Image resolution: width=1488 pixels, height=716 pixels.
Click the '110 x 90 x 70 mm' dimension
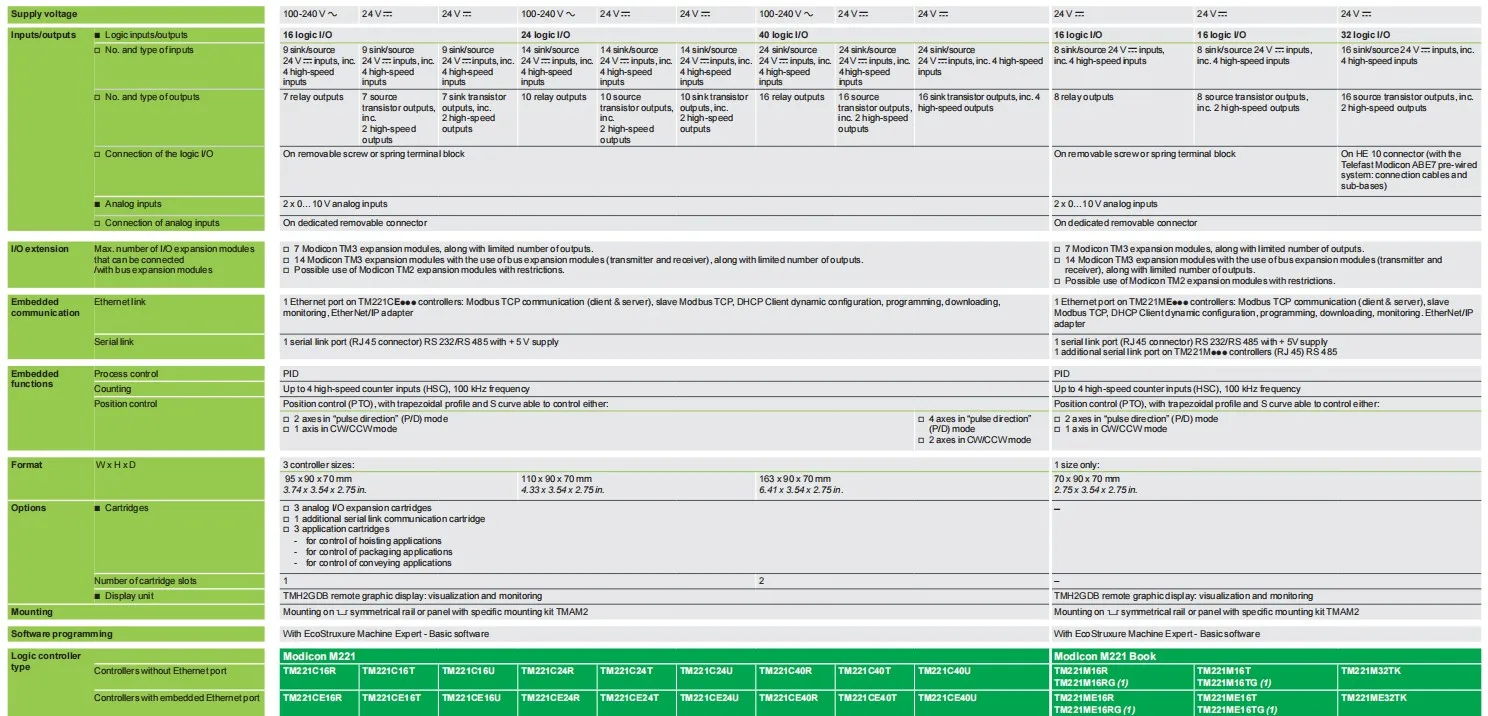(556, 480)
